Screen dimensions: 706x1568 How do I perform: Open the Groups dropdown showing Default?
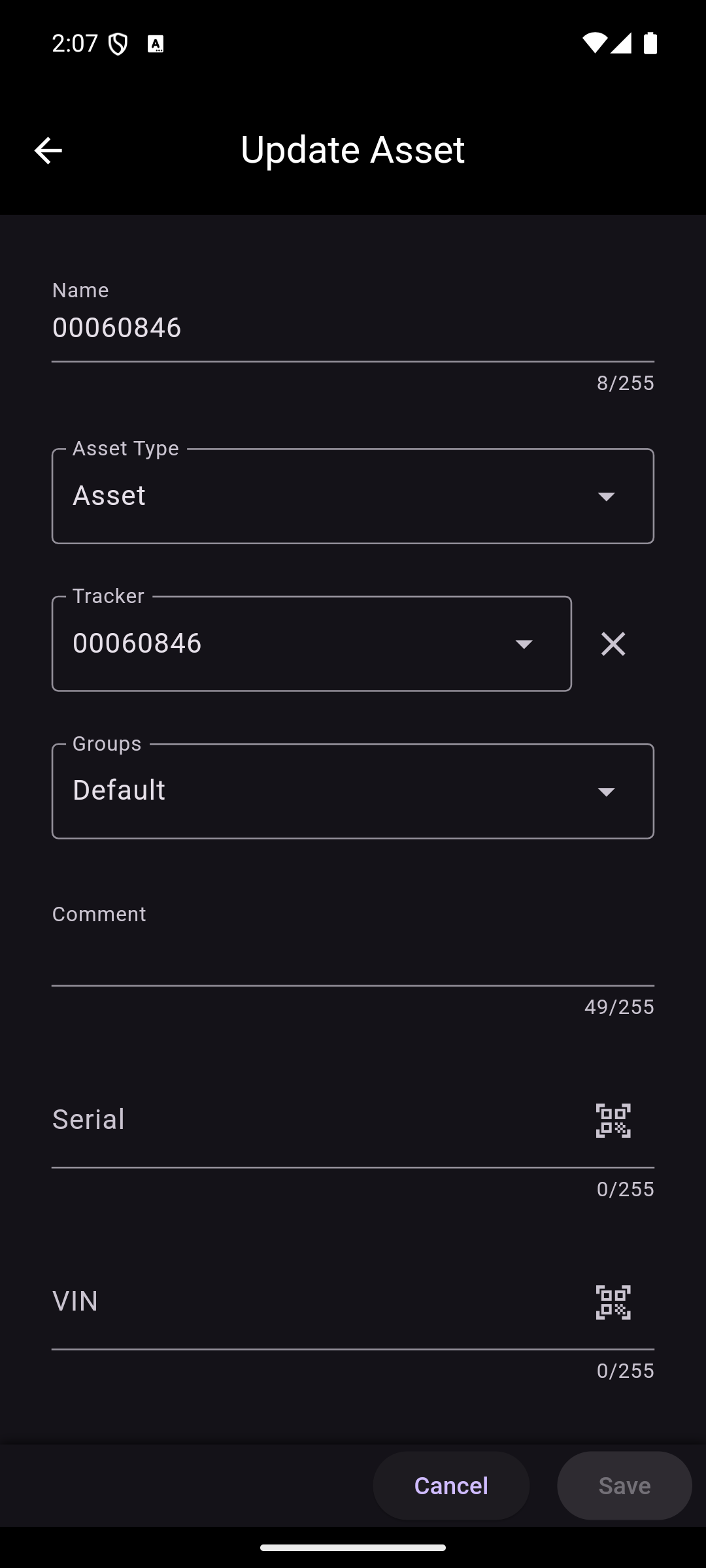click(353, 791)
